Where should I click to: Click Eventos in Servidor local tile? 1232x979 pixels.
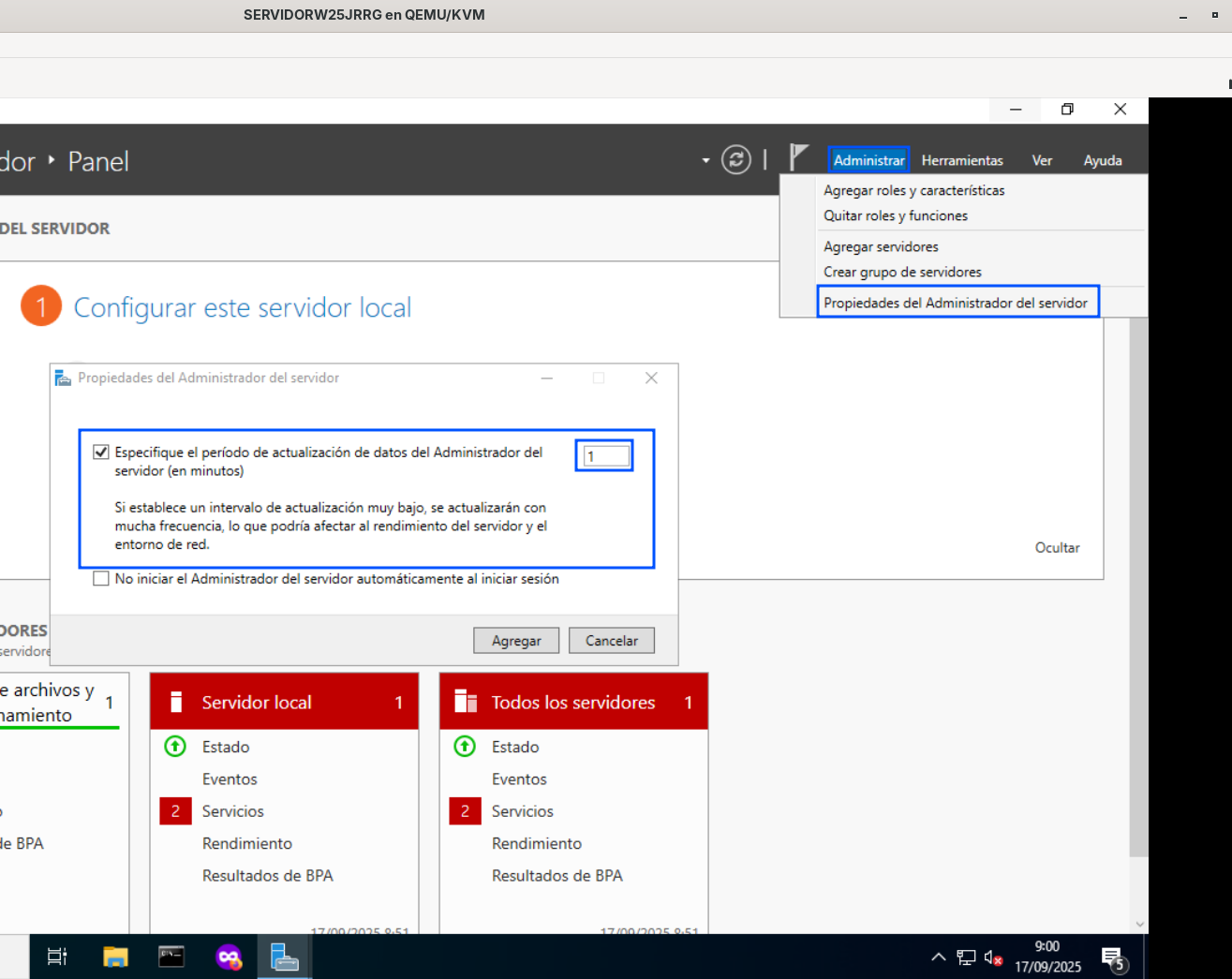(230, 779)
